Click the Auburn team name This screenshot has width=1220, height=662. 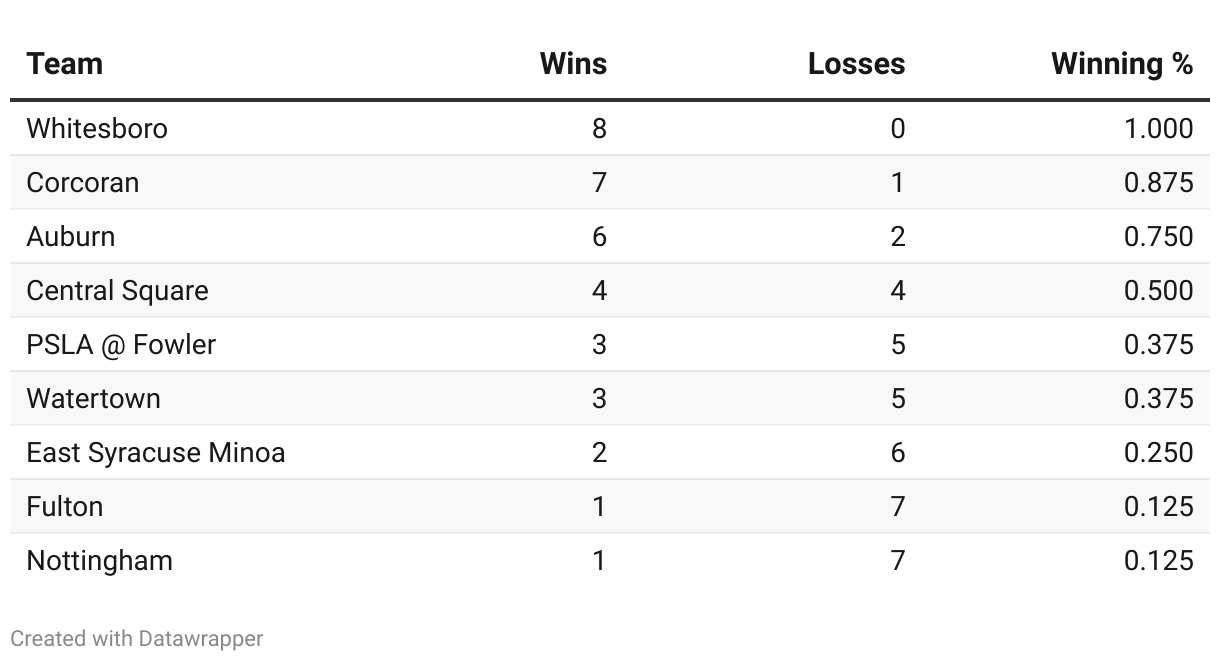point(71,237)
